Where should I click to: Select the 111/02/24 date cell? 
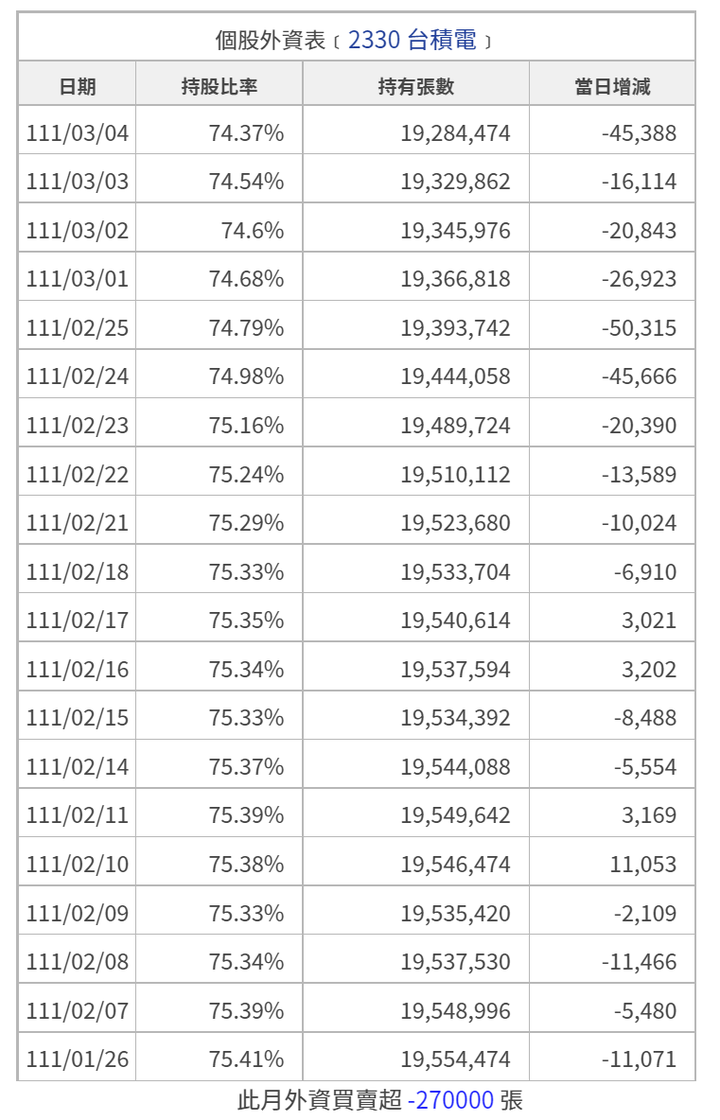(x=77, y=377)
